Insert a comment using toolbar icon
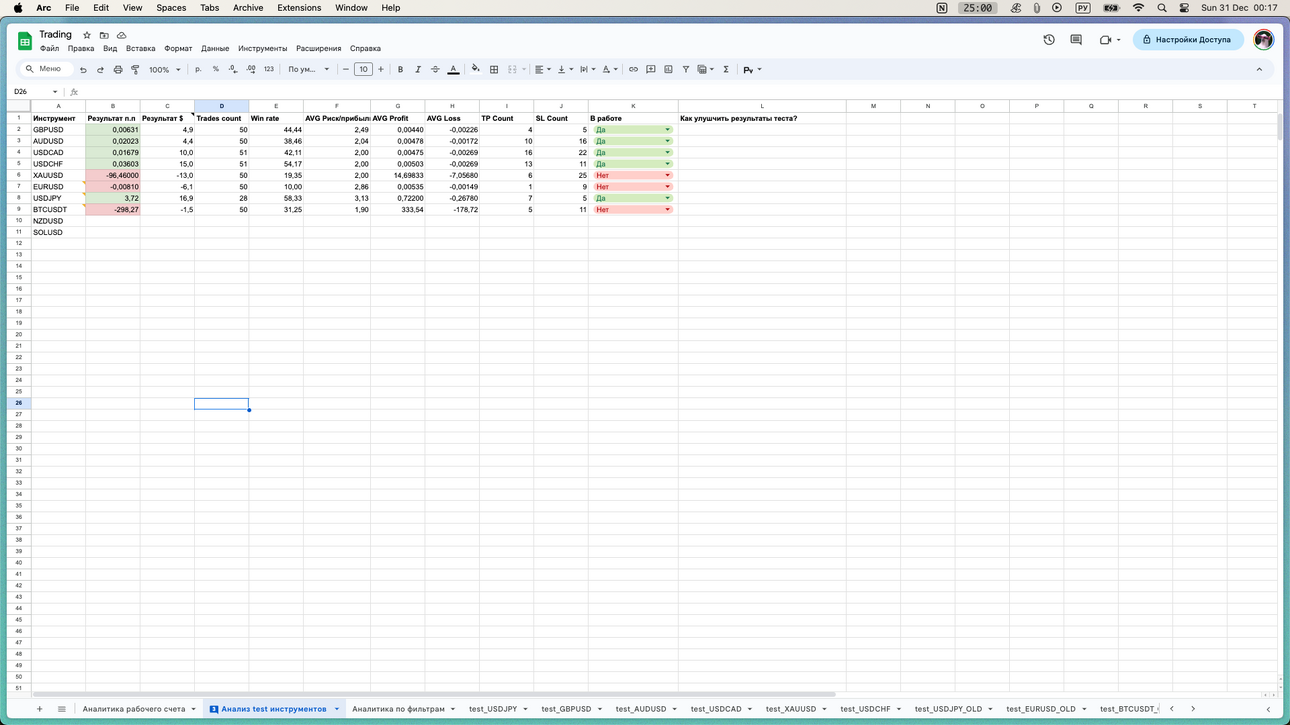Viewport: 1290px width, 725px height. (x=651, y=70)
